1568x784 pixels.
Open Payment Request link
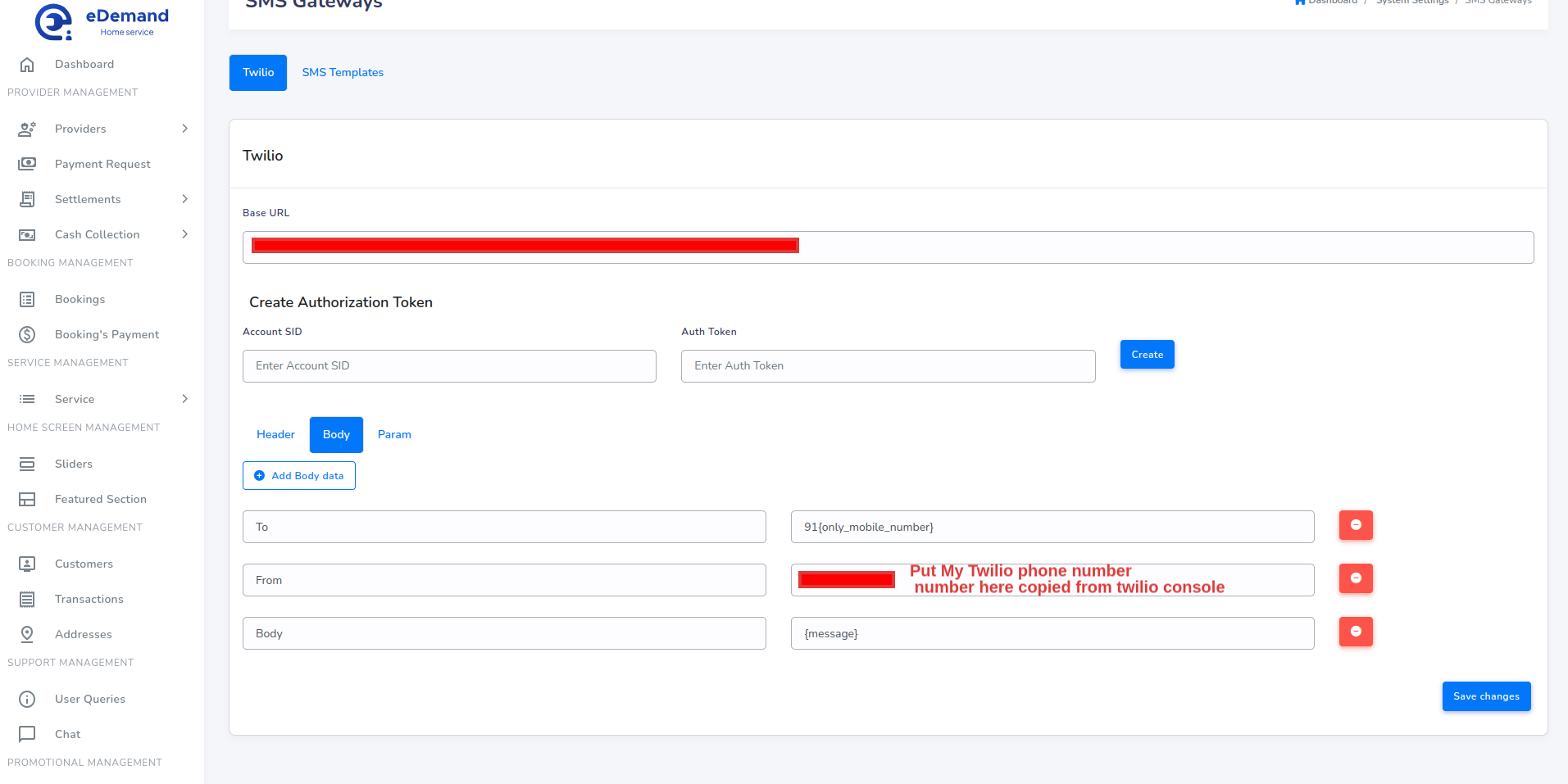tap(102, 164)
